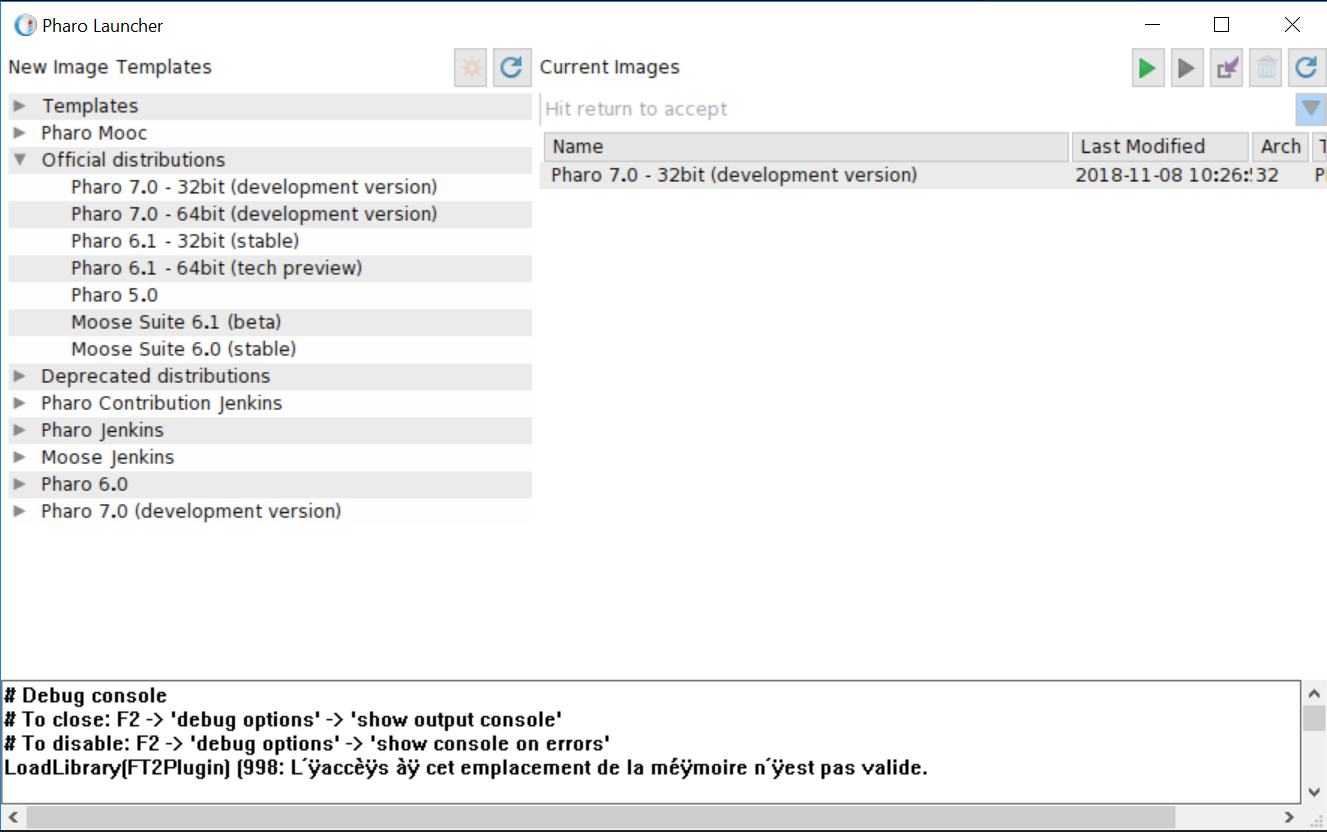Click the gray play launch-without-settings button

click(1186, 68)
